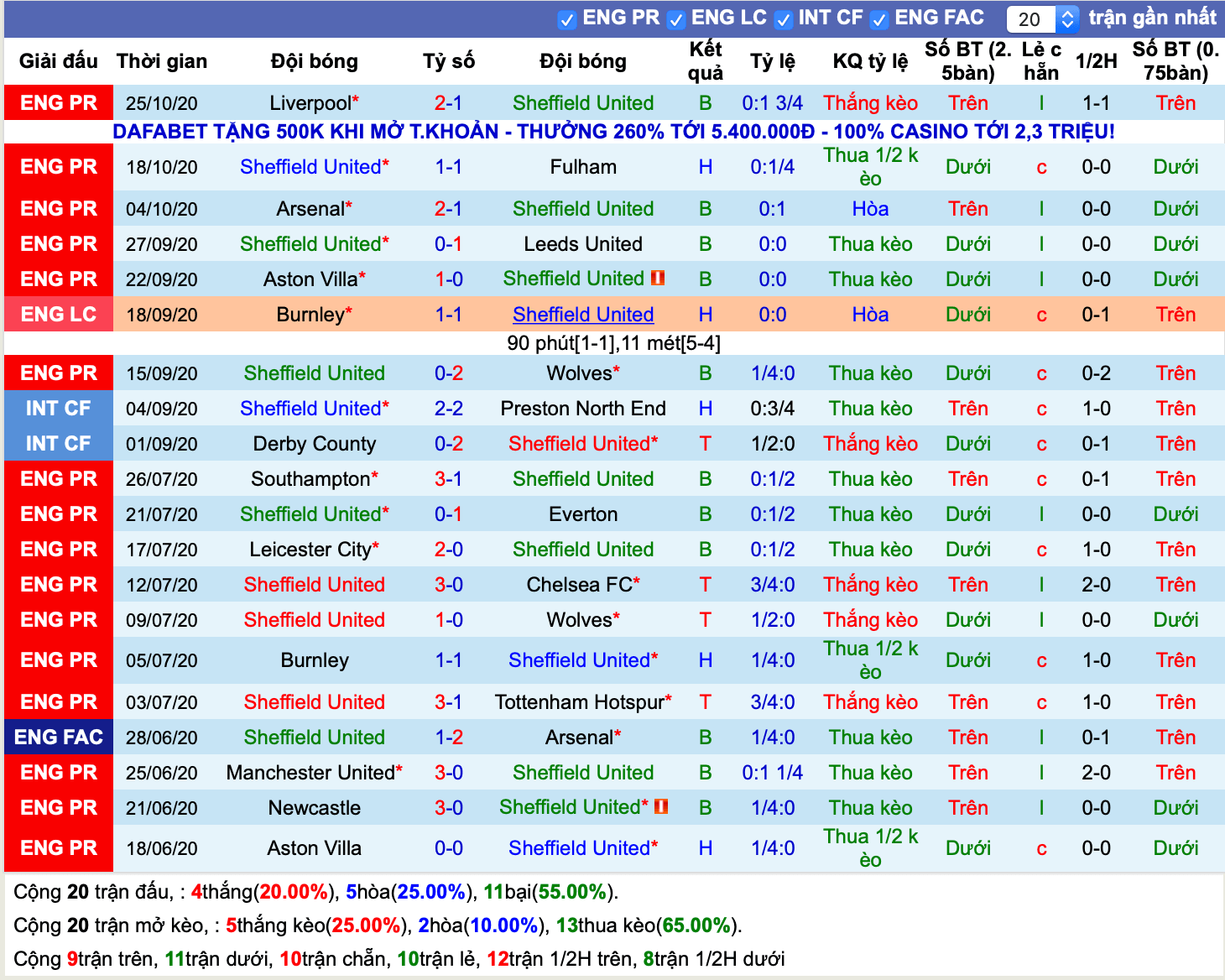This screenshot has width=1225, height=980.
Task: Click the 1/2H column header
Action: tap(1097, 61)
